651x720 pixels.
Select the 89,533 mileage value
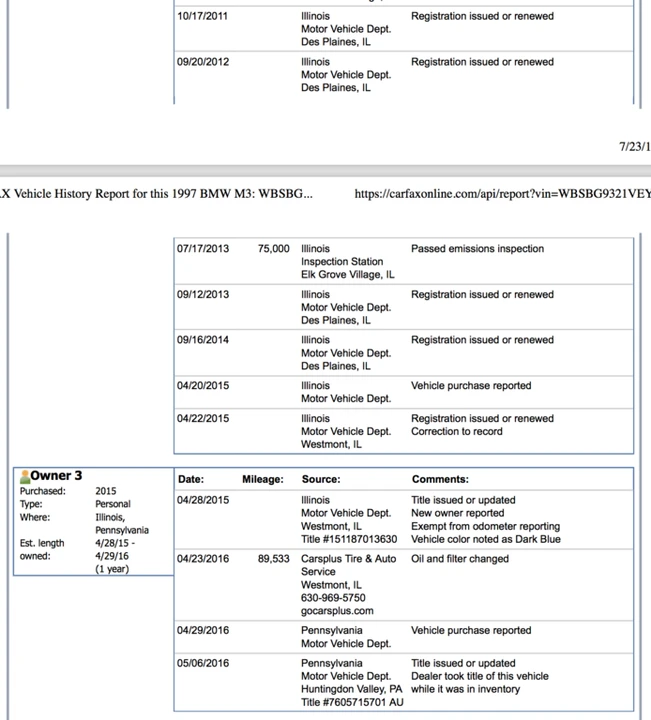coord(273,559)
